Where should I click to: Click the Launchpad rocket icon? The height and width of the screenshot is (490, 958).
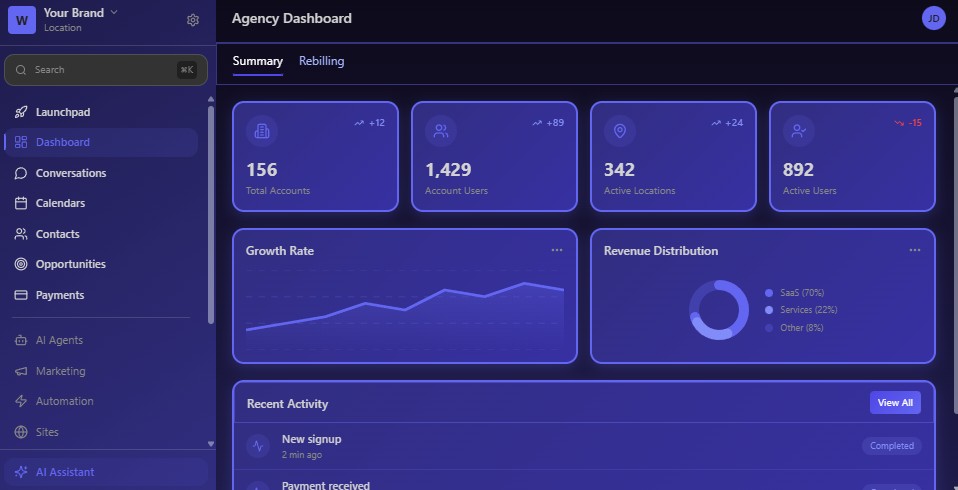click(x=21, y=112)
